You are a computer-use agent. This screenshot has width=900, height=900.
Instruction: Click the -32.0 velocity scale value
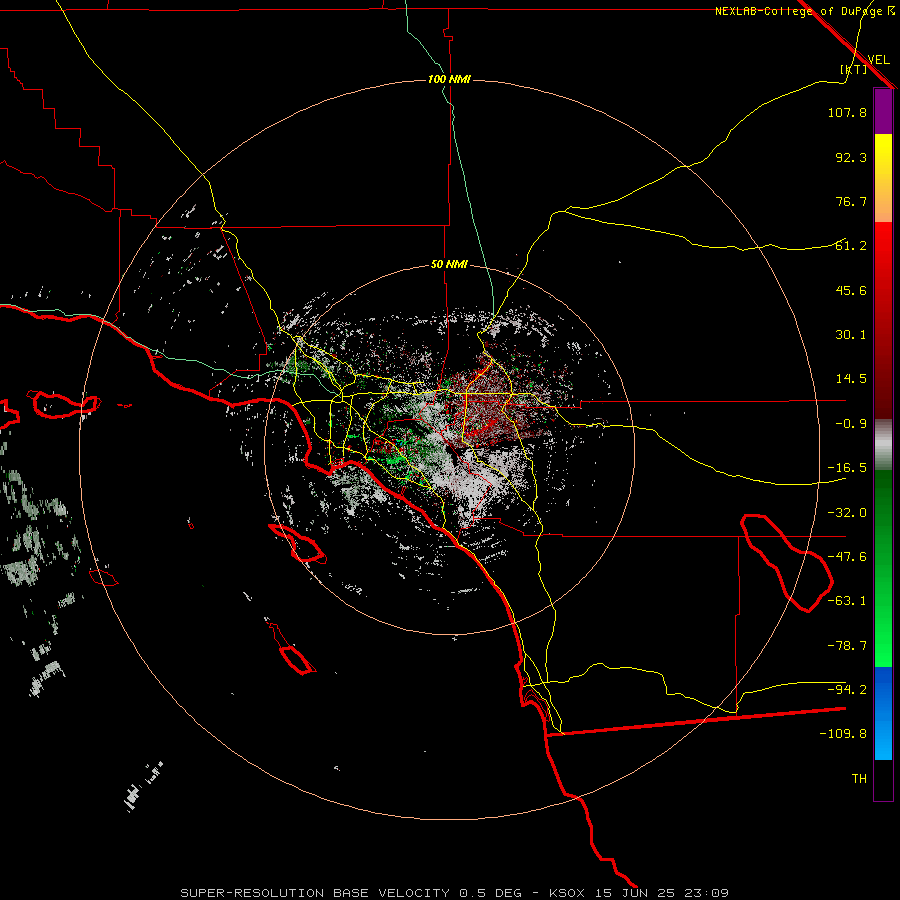click(847, 513)
